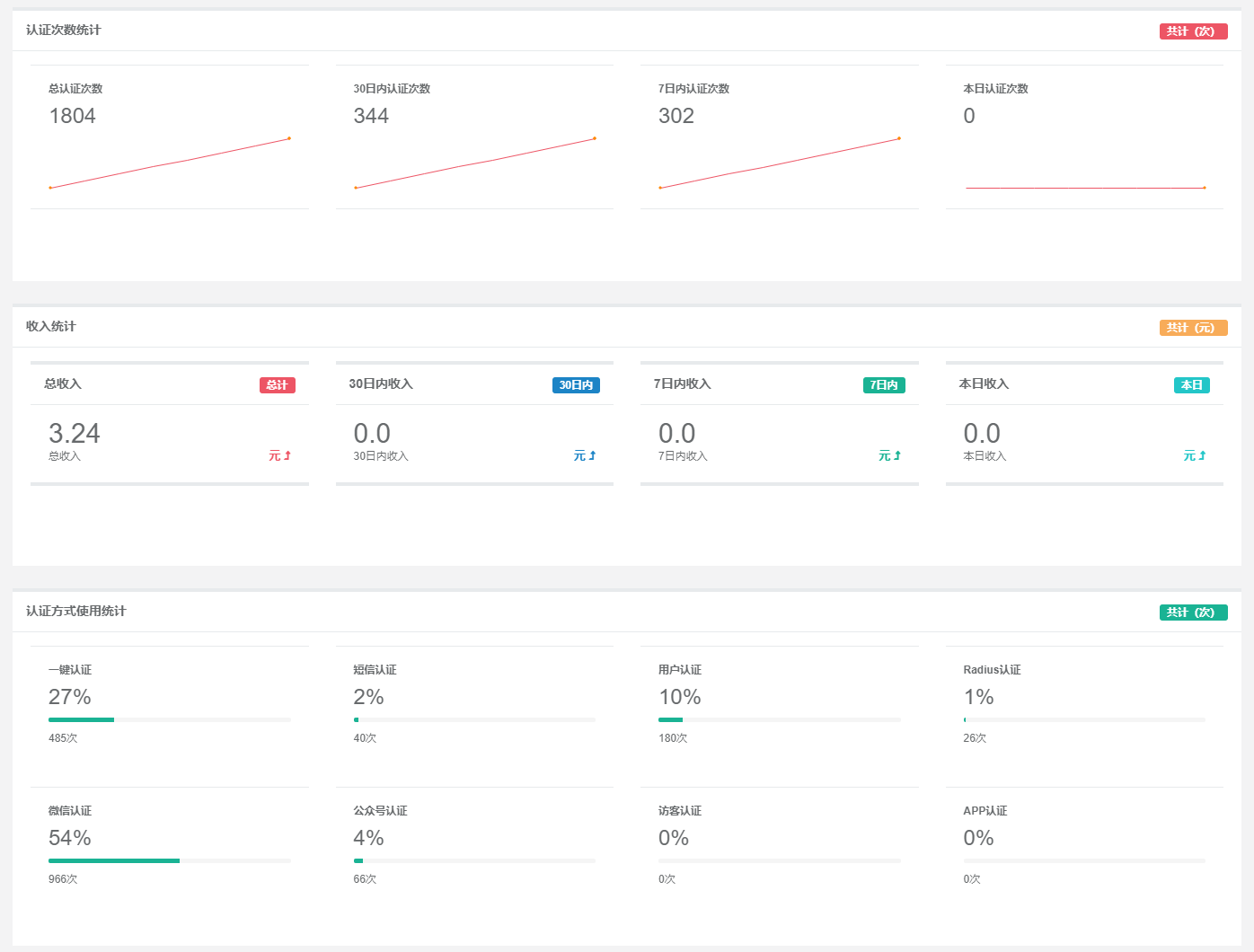Screen dimensions: 1254x952
Task: Click the orange 共计(元) badge in 收入统计
Action: pyautogui.click(x=1193, y=328)
